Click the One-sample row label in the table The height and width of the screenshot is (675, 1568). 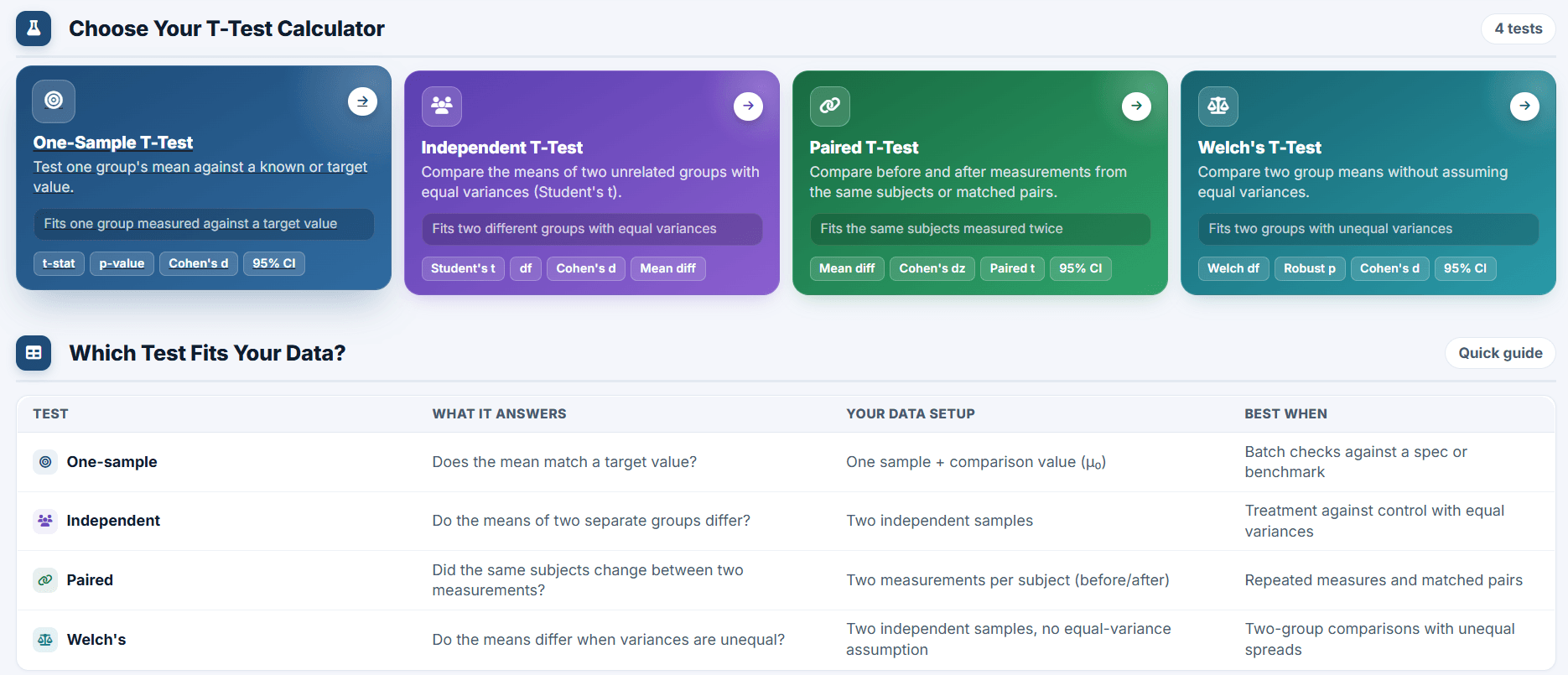[x=112, y=462]
